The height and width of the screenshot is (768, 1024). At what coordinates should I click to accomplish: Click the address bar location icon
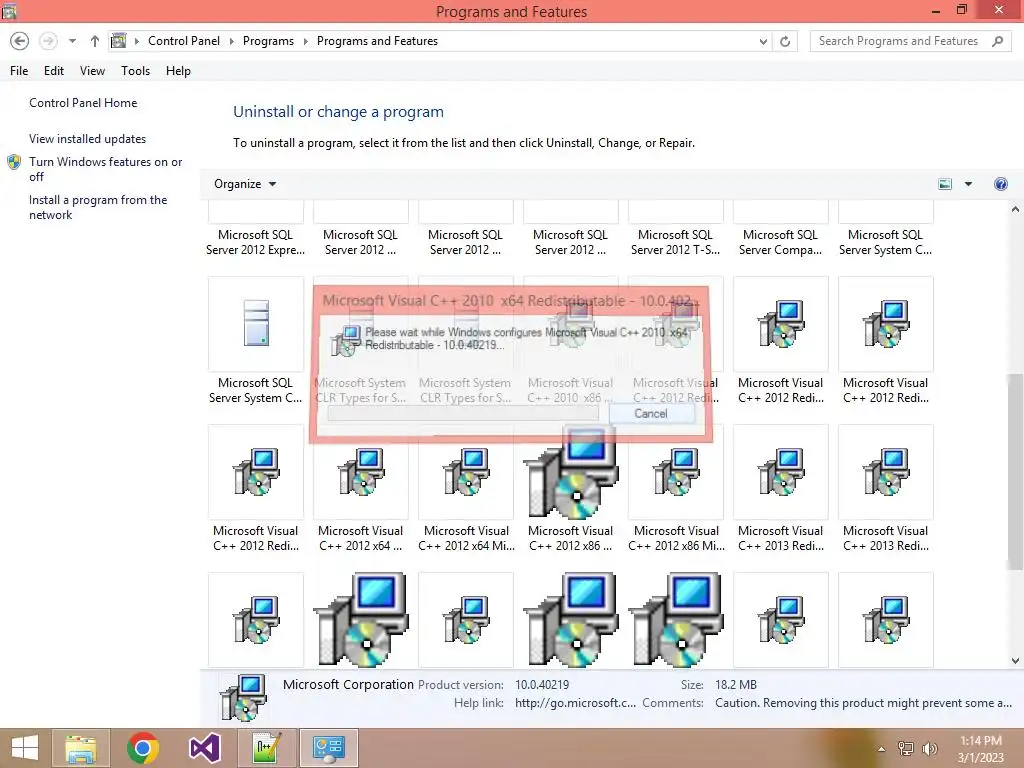pyautogui.click(x=119, y=41)
